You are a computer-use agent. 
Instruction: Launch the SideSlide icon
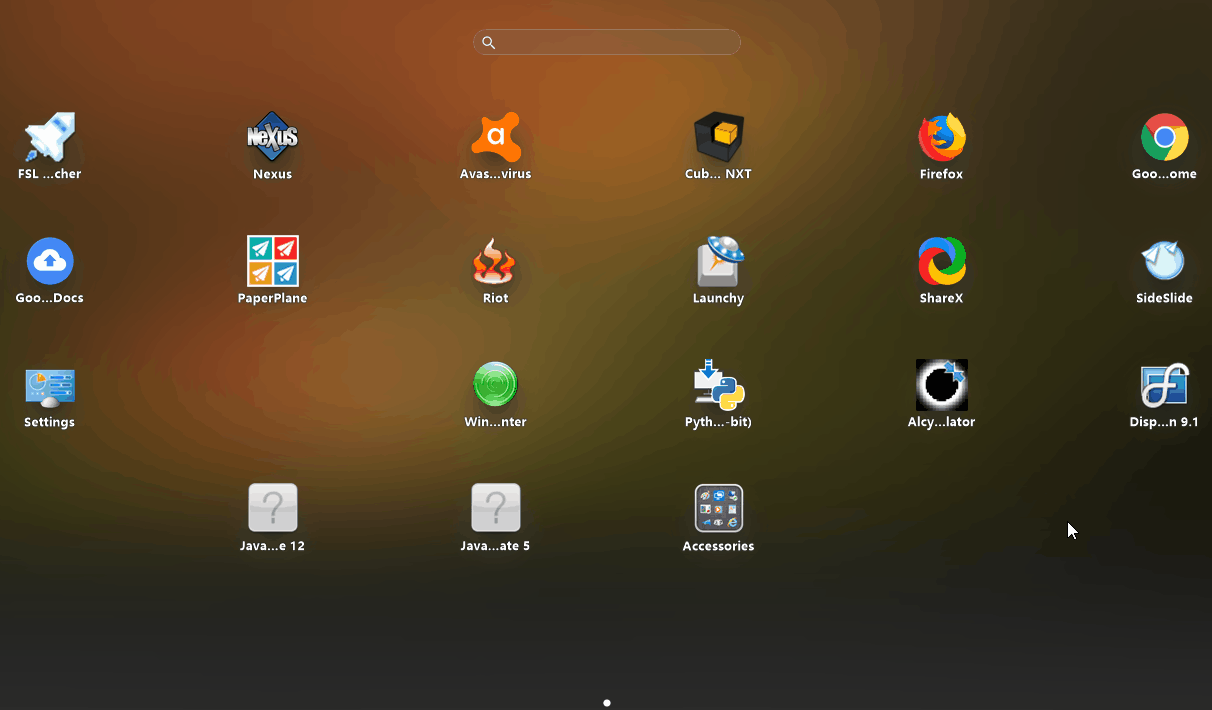(1165, 261)
